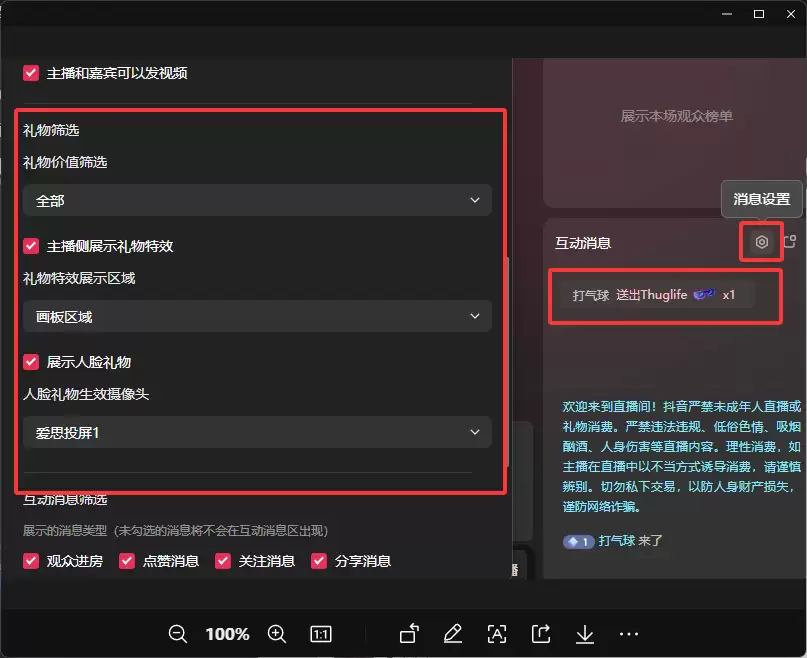Click the 100% zoom level button
This screenshot has height=658, width=807.
(x=227, y=634)
